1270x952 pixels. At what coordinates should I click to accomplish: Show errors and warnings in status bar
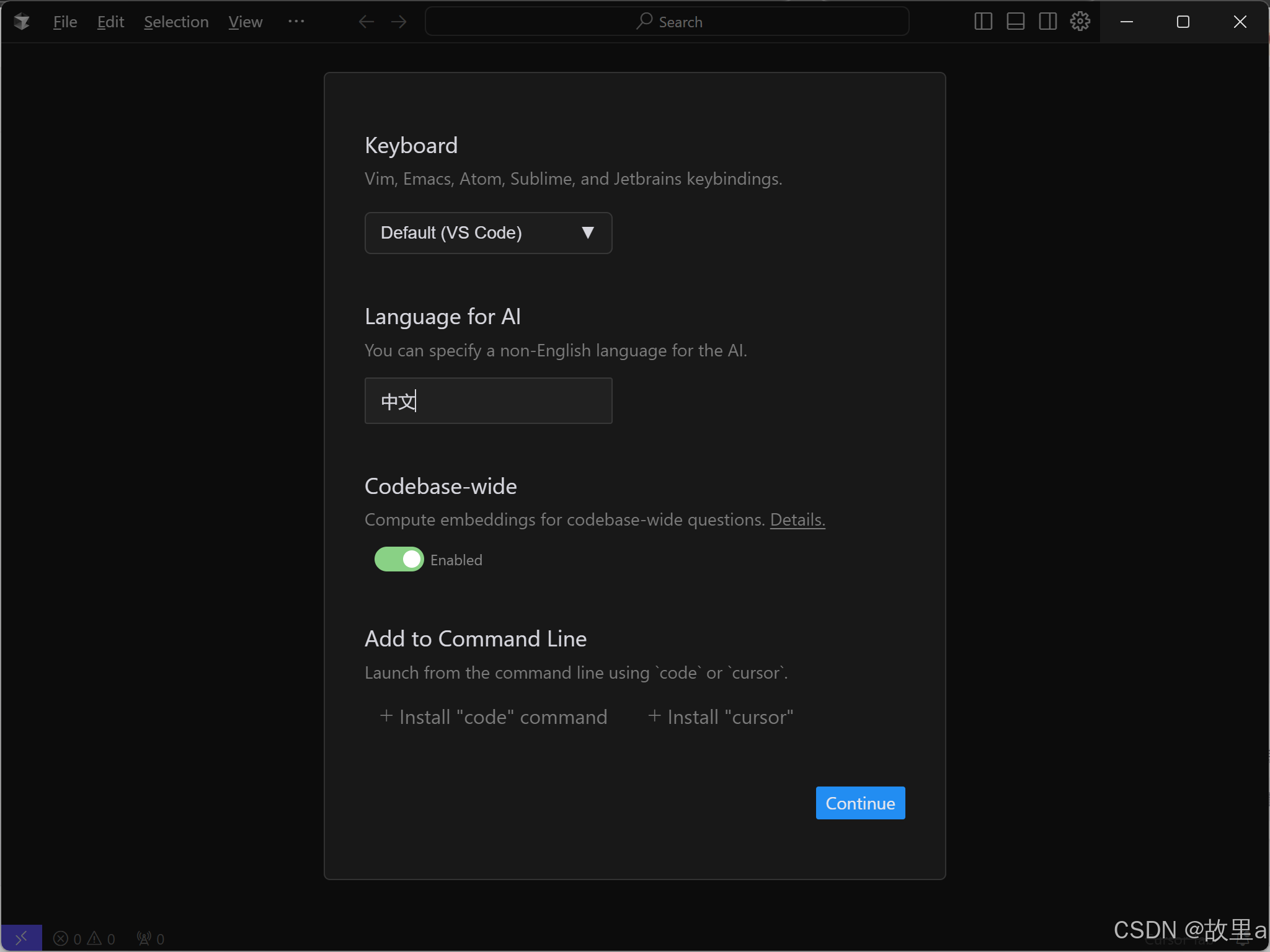(x=84, y=938)
